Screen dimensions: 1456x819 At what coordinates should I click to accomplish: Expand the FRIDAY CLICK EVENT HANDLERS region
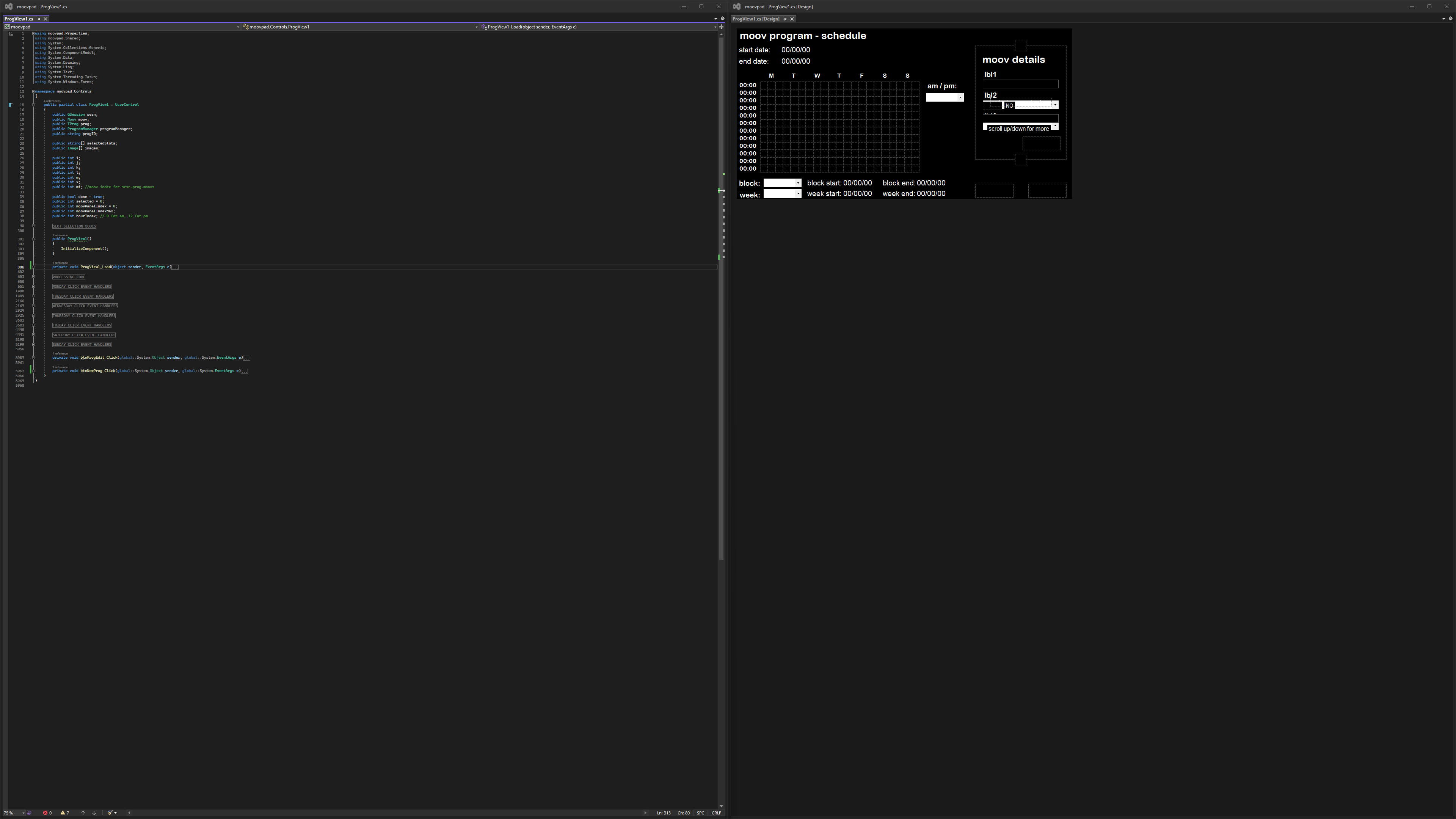click(33, 325)
